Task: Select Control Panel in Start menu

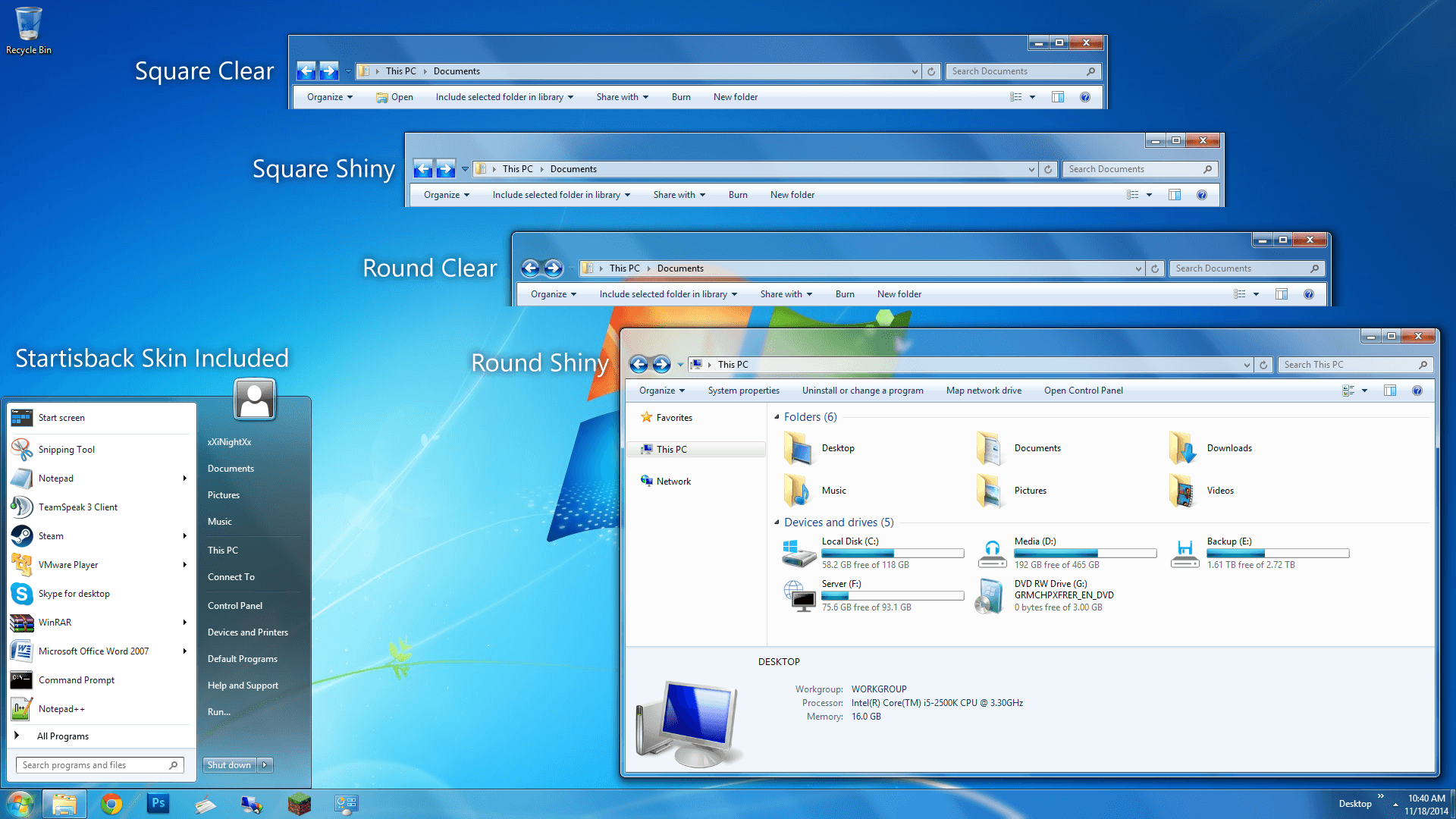Action: (235, 606)
